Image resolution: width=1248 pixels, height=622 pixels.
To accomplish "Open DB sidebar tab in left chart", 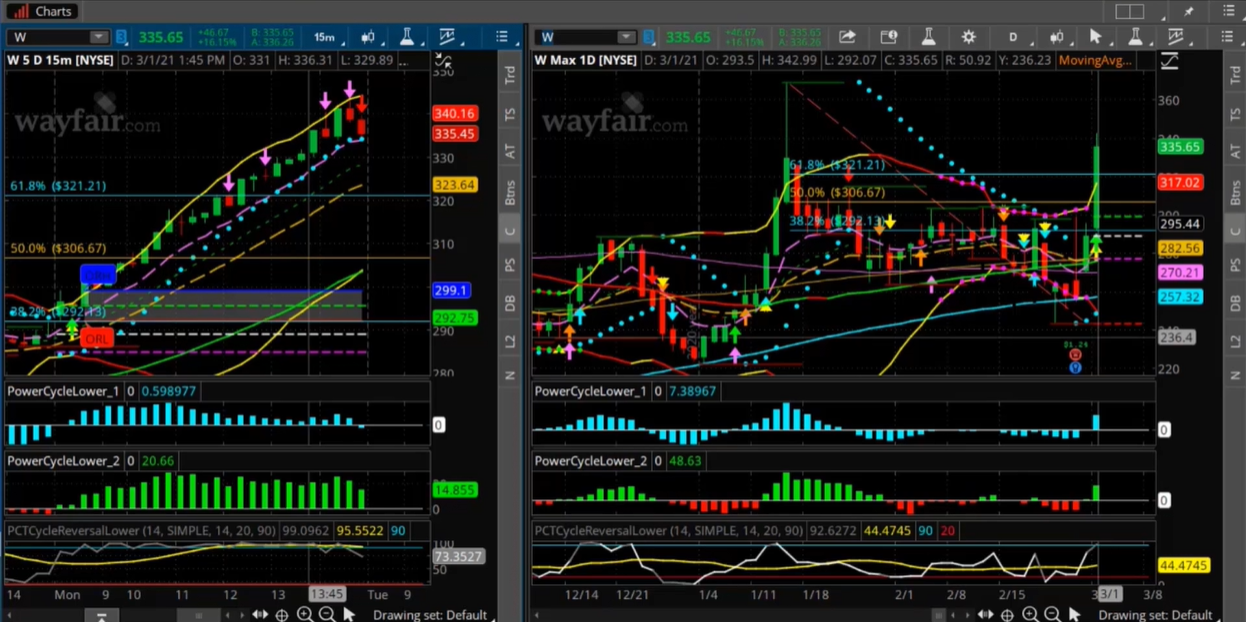I will pyautogui.click(x=510, y=304).
